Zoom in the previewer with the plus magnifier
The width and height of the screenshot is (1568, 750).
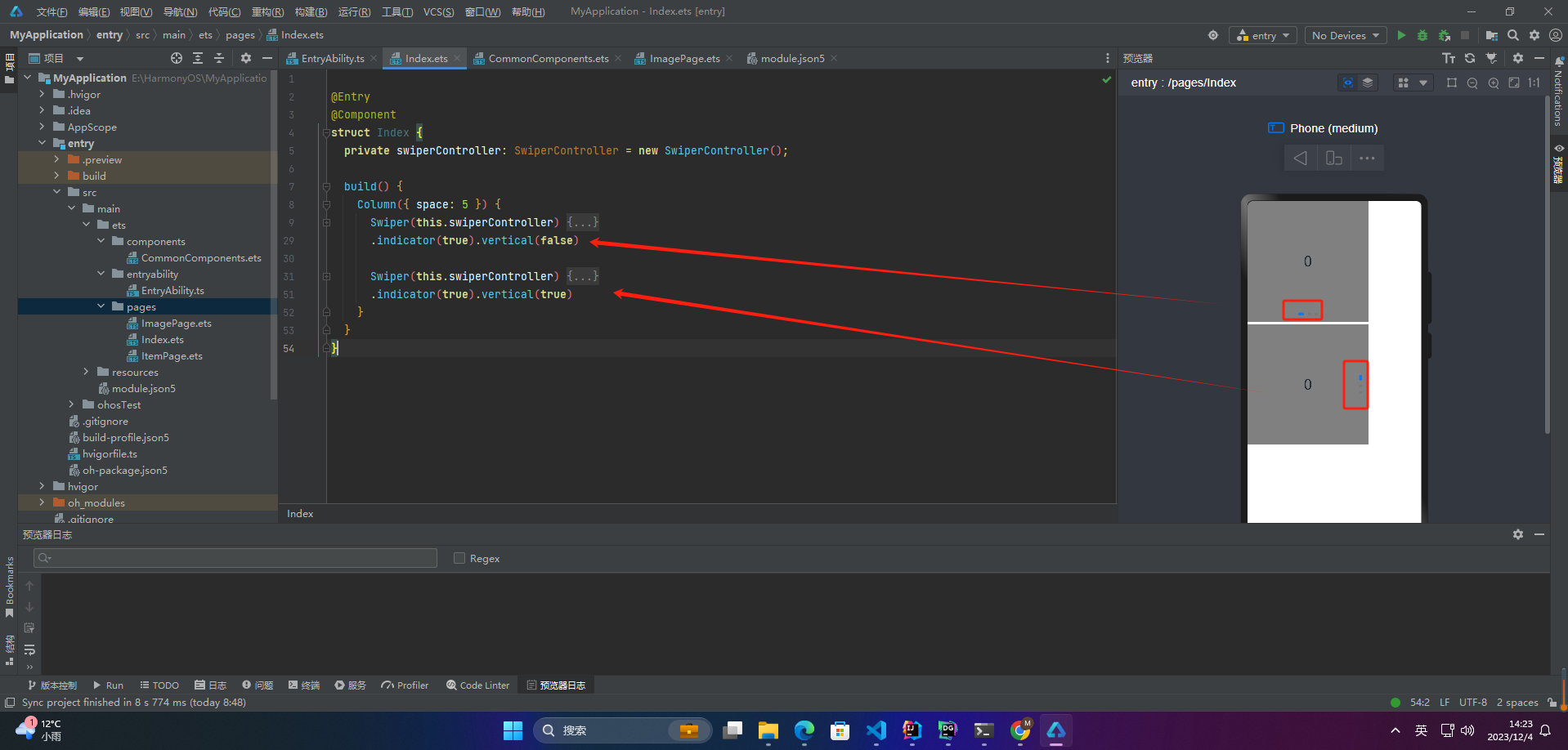(x=1494, y=83)
